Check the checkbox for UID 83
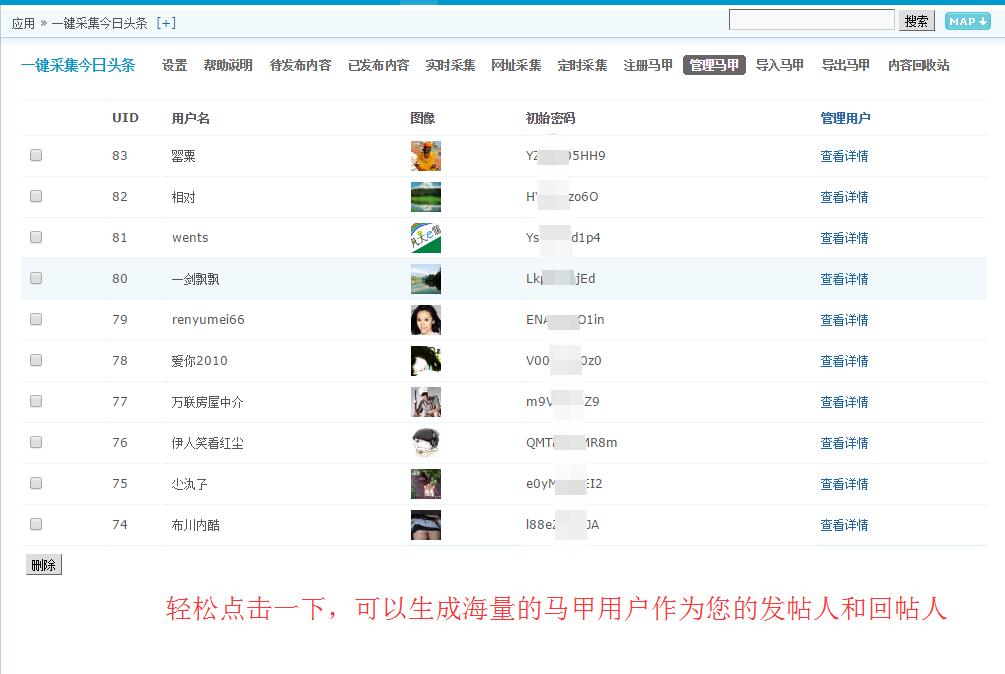1005x674 pixels. 36,156
